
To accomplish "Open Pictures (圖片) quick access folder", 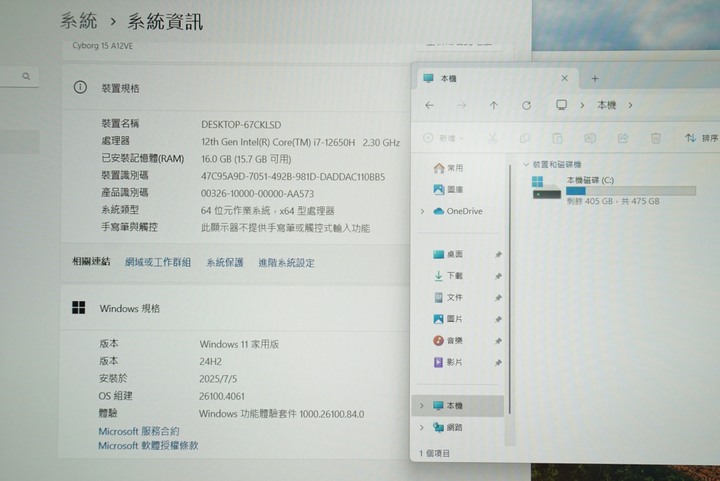I will pos(448,319).
